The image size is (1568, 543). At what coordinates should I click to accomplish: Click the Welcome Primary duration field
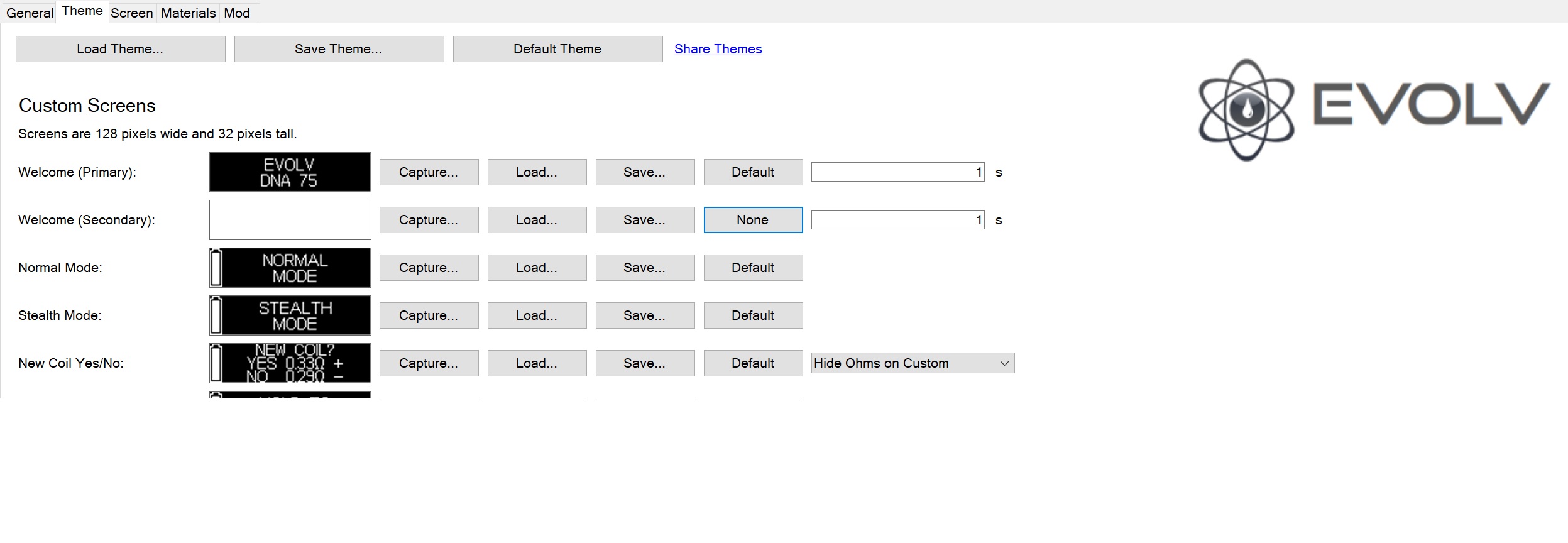tap(897, 172)
